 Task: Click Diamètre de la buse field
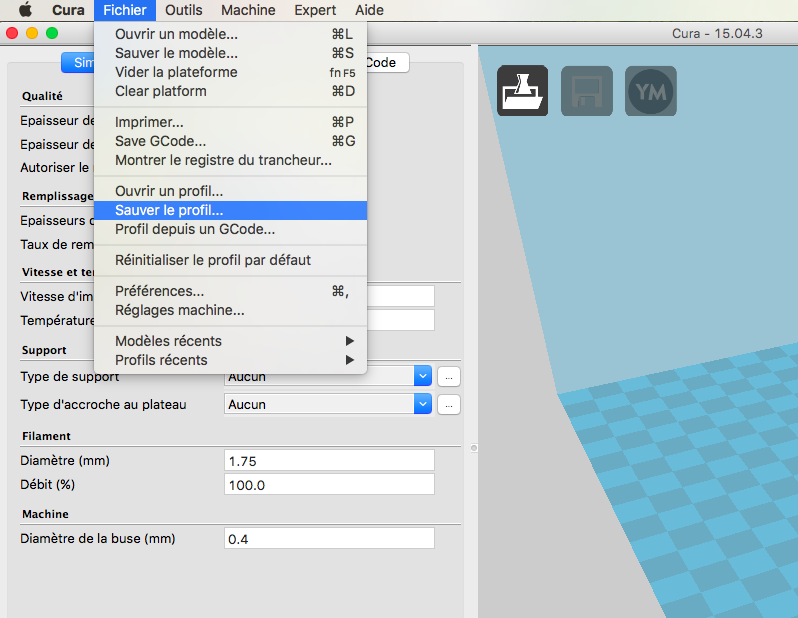tap(329, 539)
